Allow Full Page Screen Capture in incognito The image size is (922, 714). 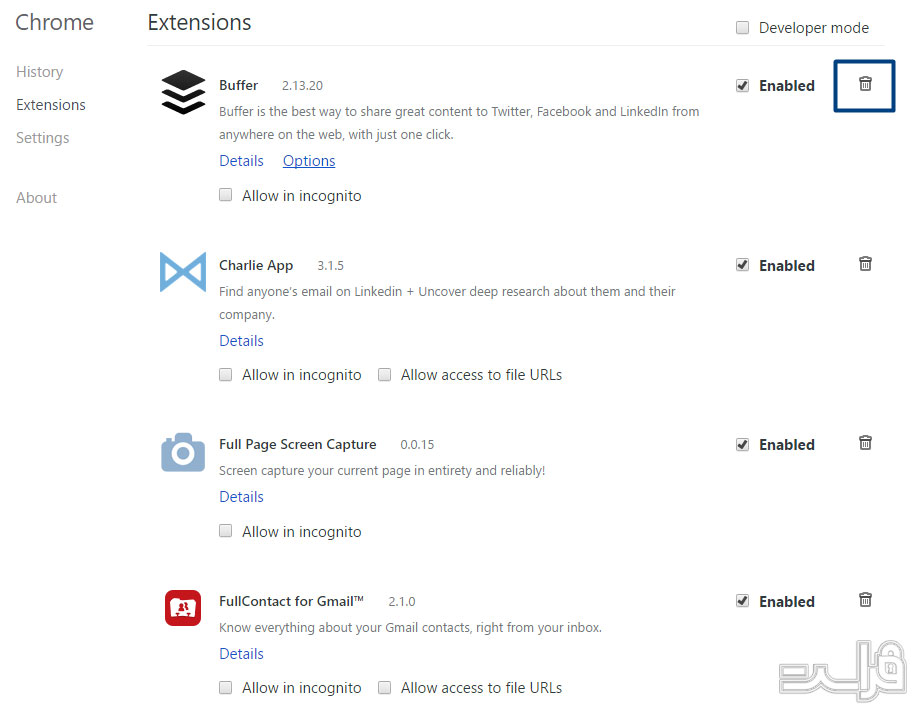[x=226, y=531]
